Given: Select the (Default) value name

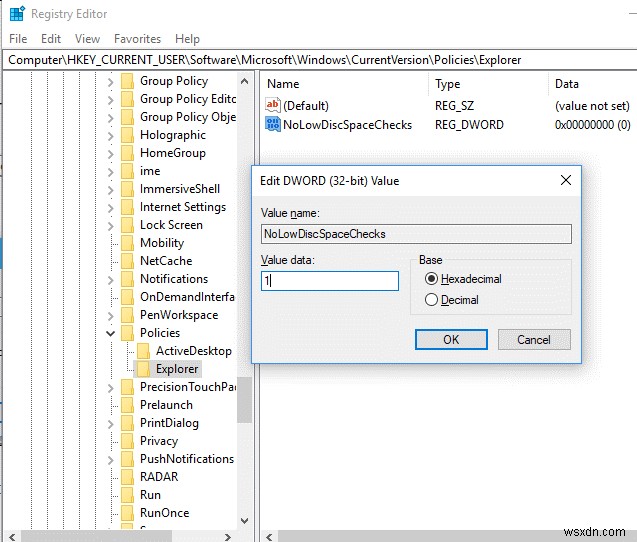Looking at the screenshot, I should [x=306, y=106].
